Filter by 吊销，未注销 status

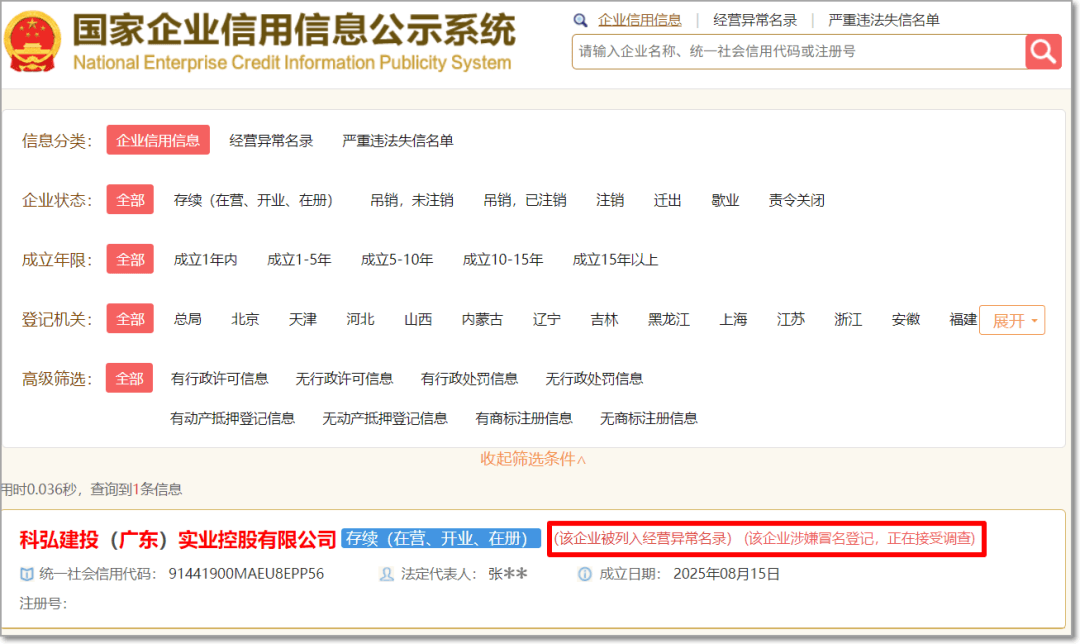coord(411,200)
